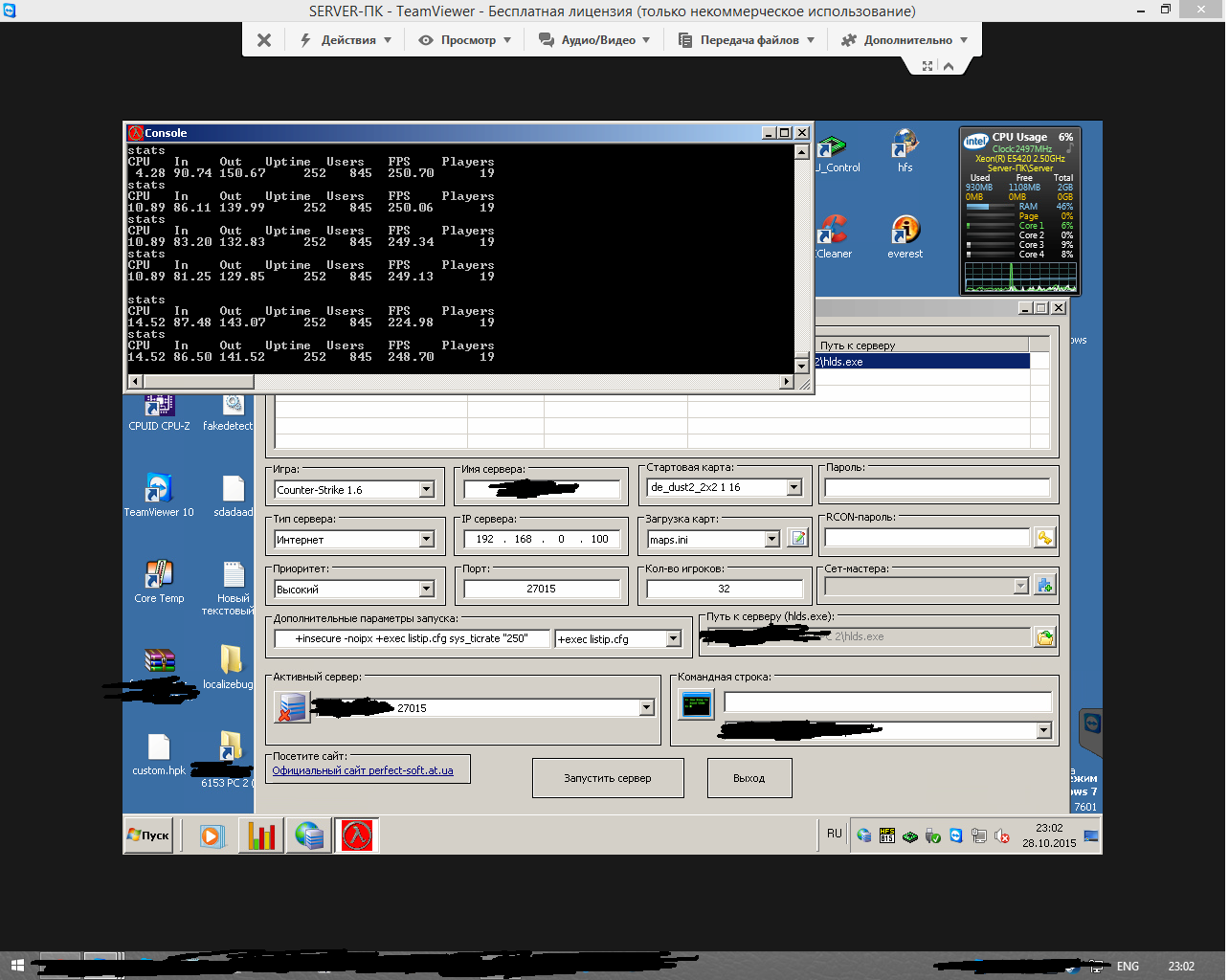Click the Командная строка input field
1229x980 pixels.
887,702
